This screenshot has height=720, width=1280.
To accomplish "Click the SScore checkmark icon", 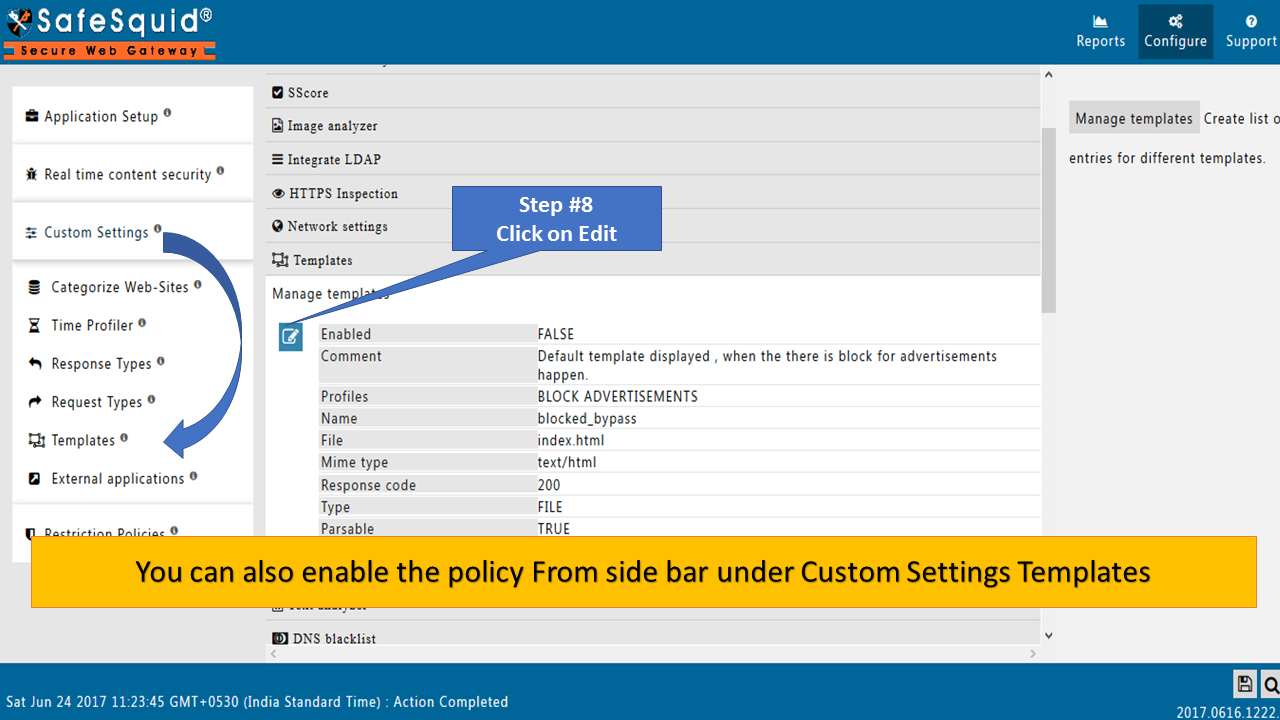I will (278, 92).
